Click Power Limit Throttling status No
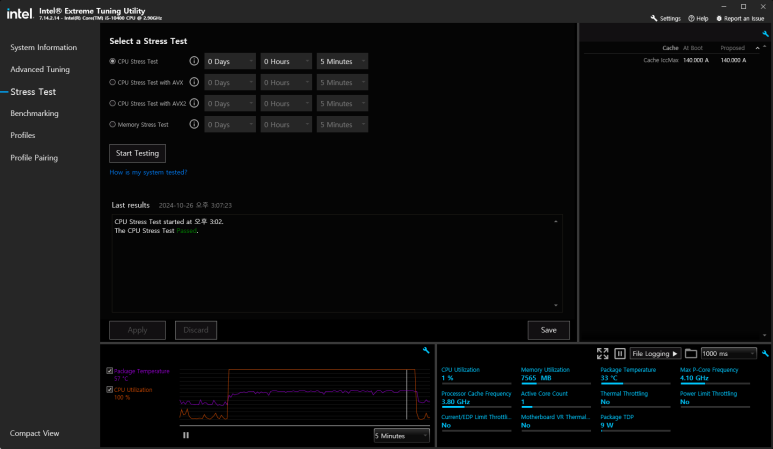773x449 pixels. (x=685, y=402)
